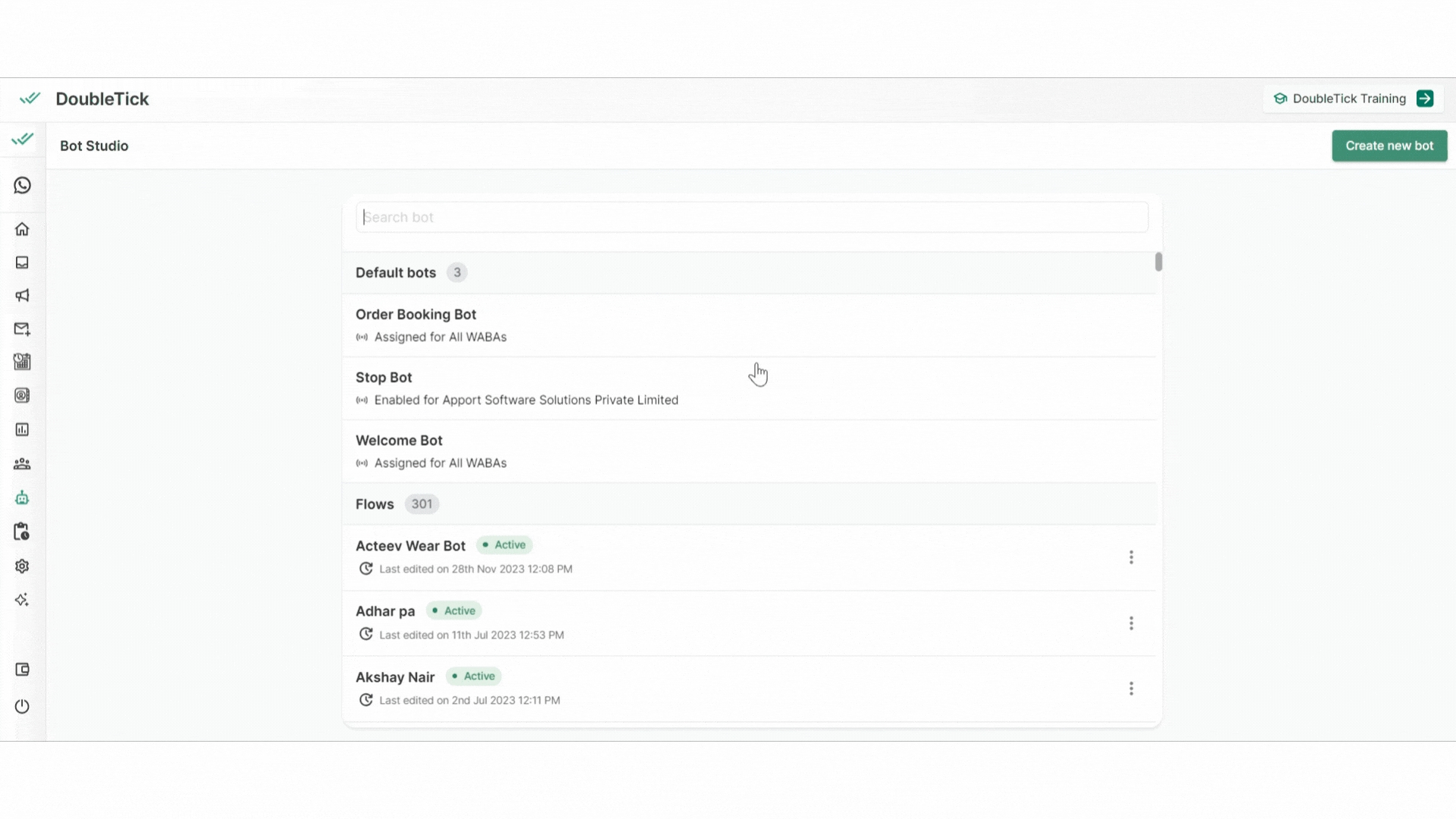Open the megaphone broadcast icon
The width and height of the screenshot is (1456, 819).
pos(22,296)
